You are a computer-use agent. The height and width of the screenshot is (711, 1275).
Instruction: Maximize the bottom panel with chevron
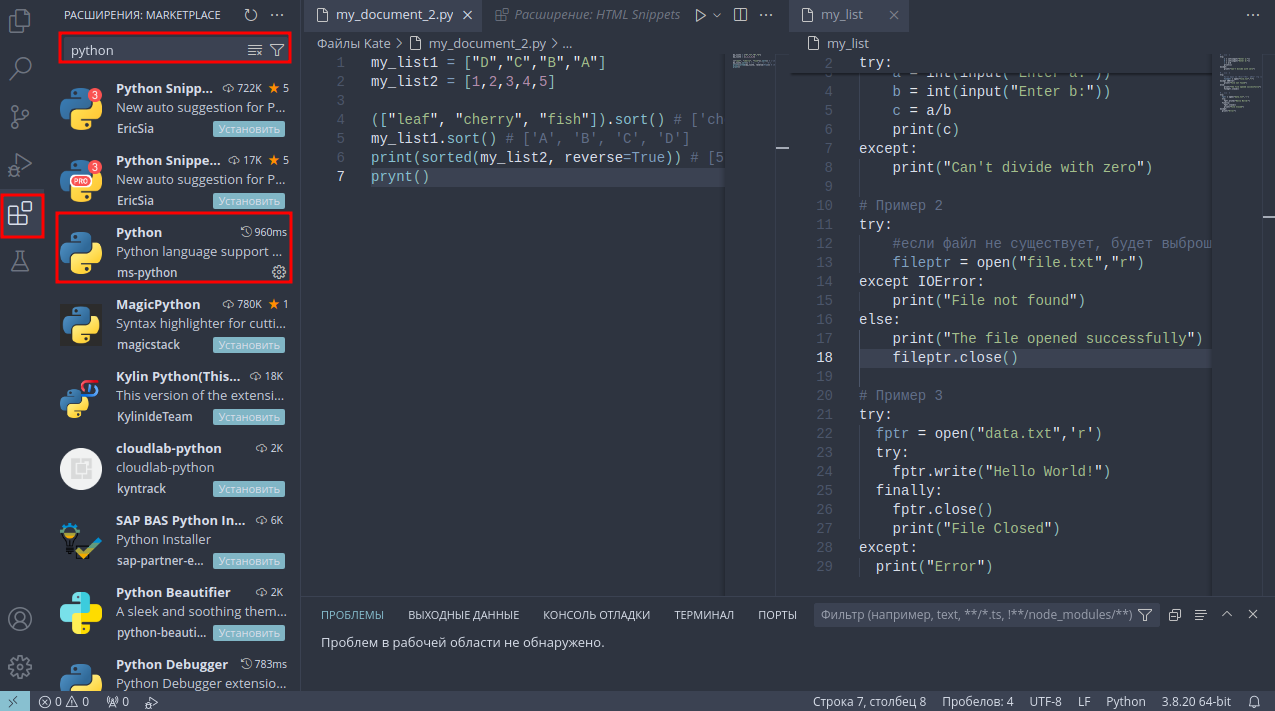tap(1227, 615)
